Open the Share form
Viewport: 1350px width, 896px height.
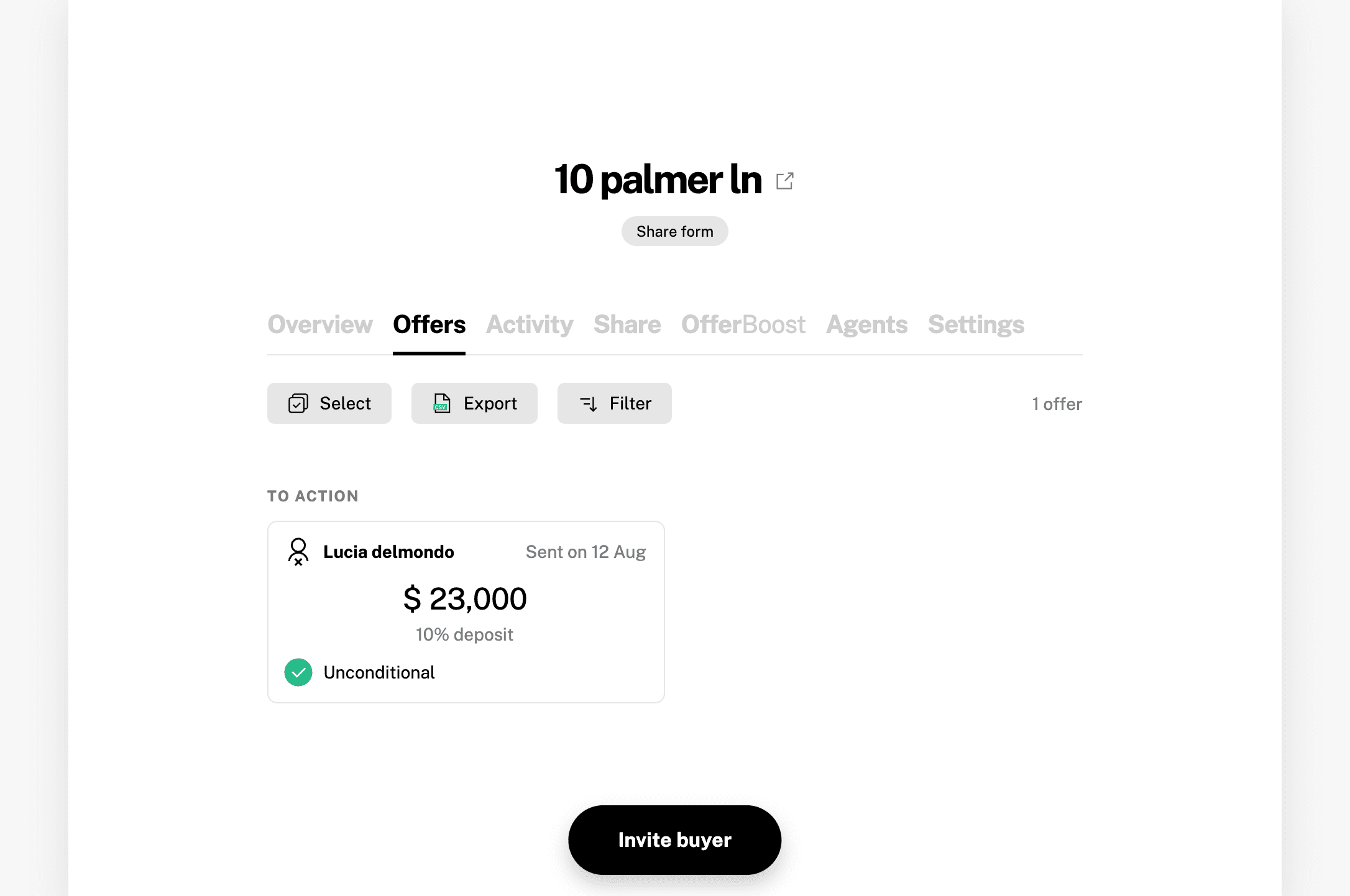pyautogui.click(x=675, y=231)
